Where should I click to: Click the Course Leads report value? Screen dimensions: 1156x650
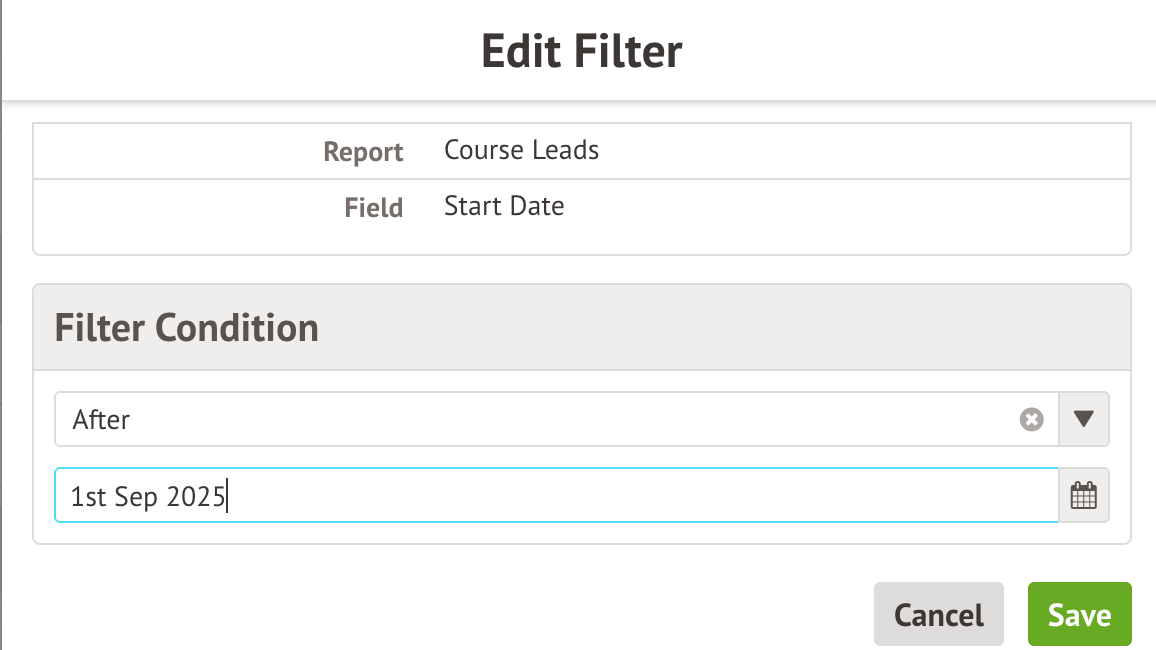(521, 151)
